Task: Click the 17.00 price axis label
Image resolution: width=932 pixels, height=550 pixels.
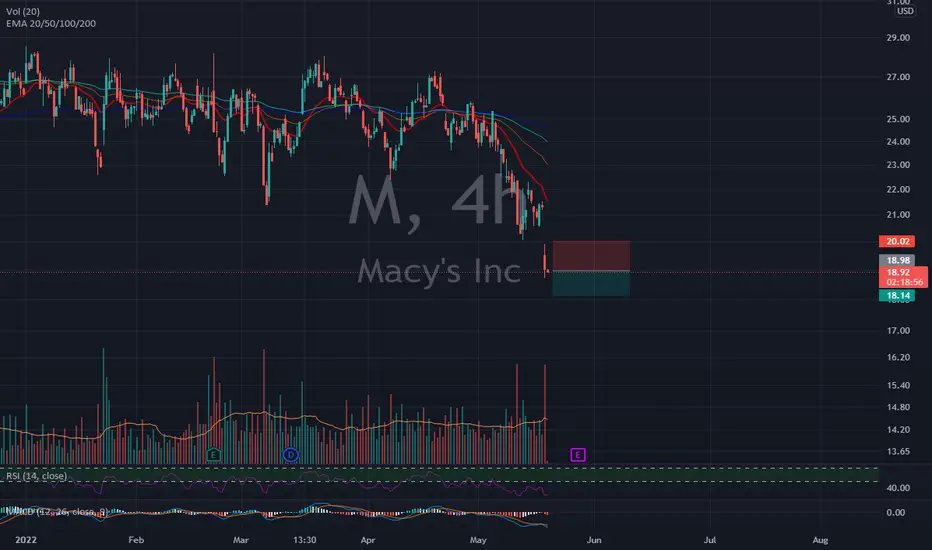Action: [x=898, y=331]
